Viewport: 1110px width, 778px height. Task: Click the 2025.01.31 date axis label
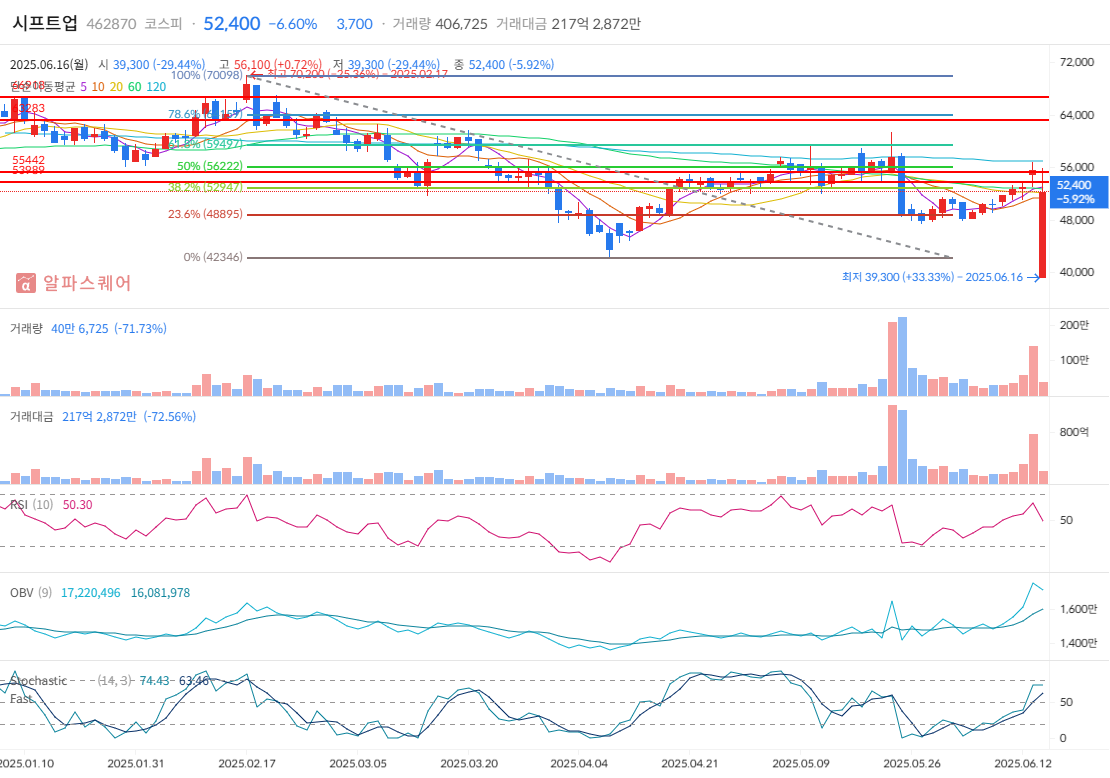[x=135, y=764]
